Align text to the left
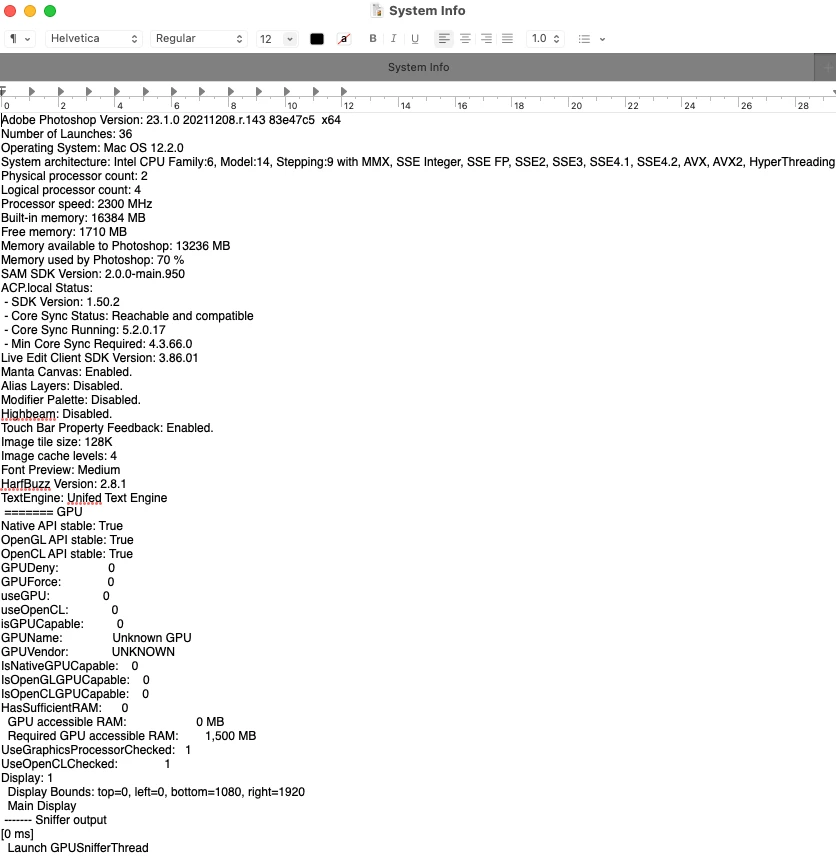Image resolution: width=836 pixels, height=862 pixels. tap(444, 38)
